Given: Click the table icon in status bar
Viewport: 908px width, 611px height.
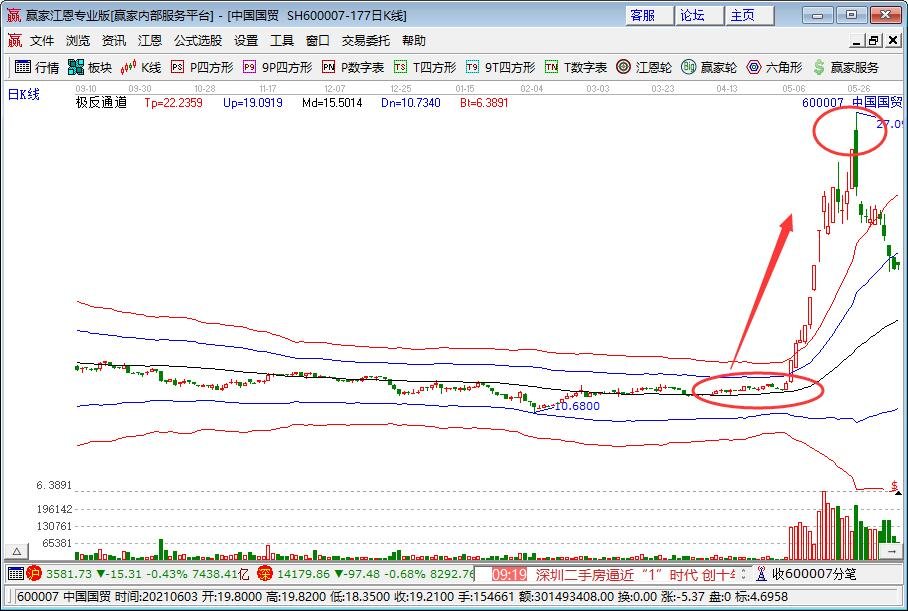Looking at the screenshot, I should tap(16, 573).
